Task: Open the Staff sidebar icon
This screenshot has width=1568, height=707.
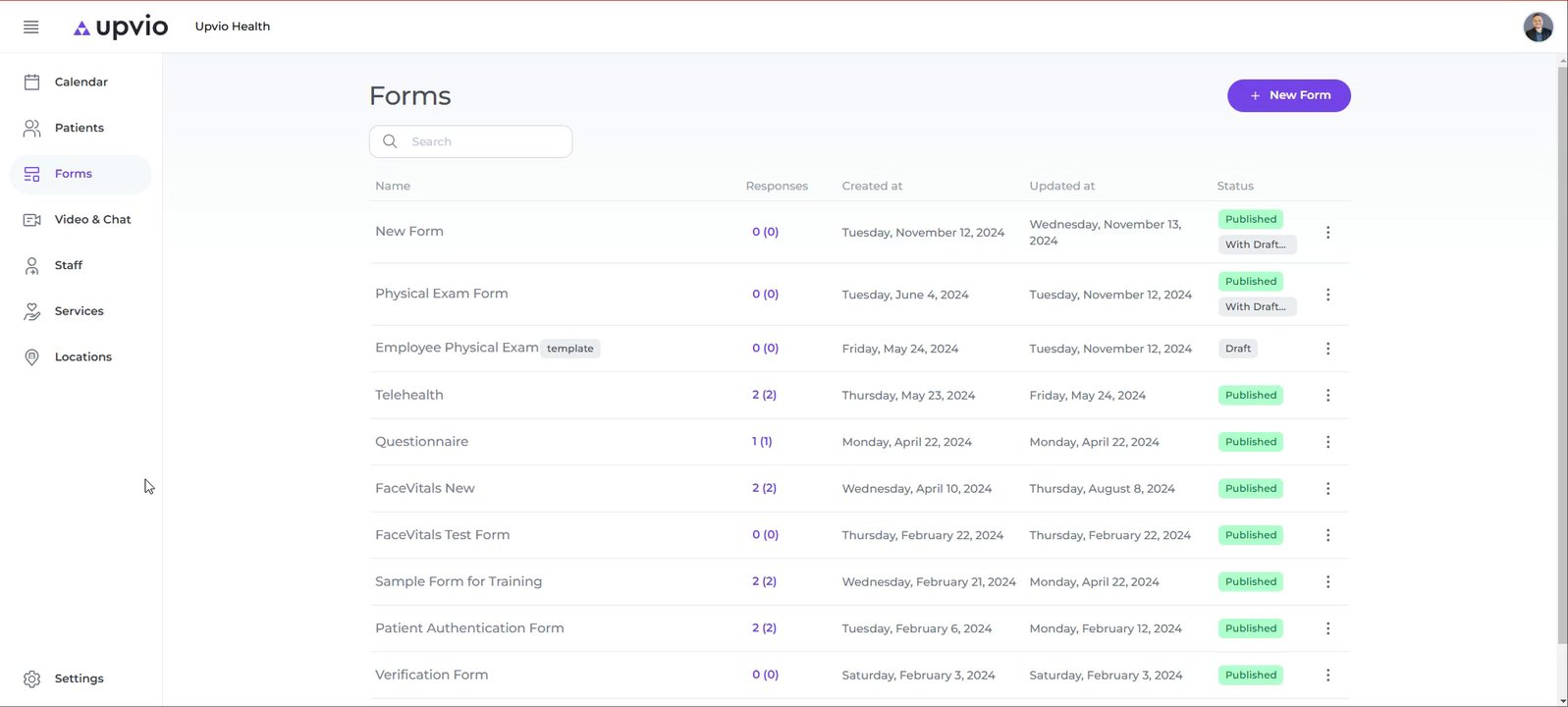Action: pyautogui.click(x=31, y=265)
